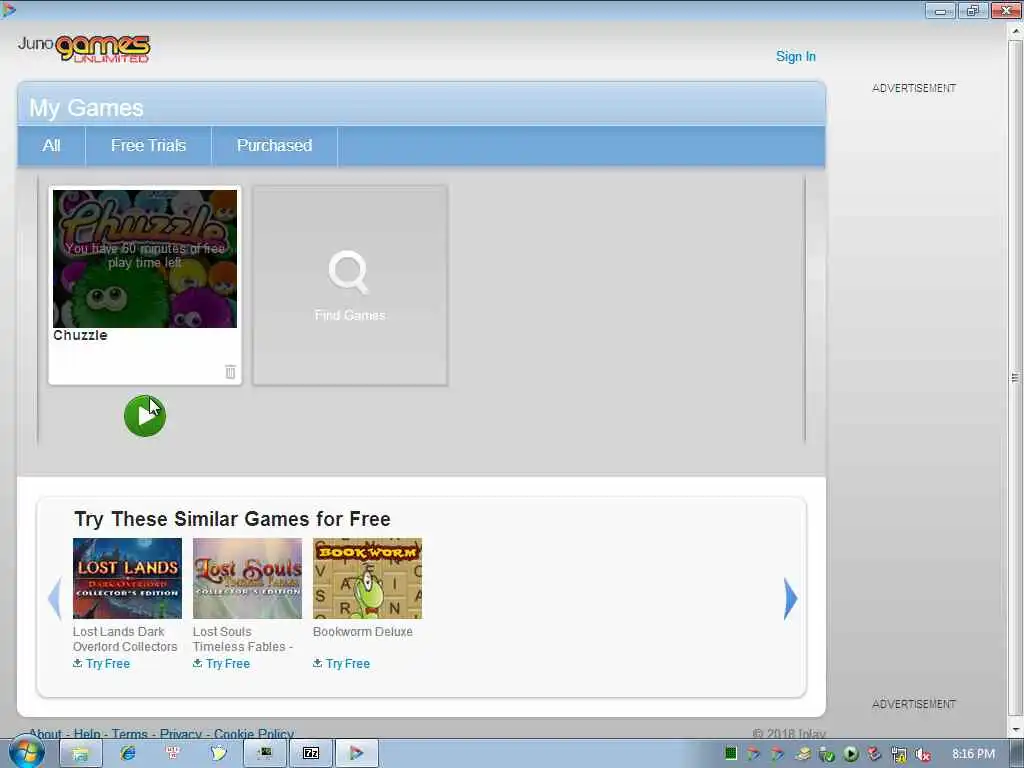Image resolution: width=1024 pixels, height=768 pixels.
Task: Open Windows Explorer from the taskbar
Action: 80,754
